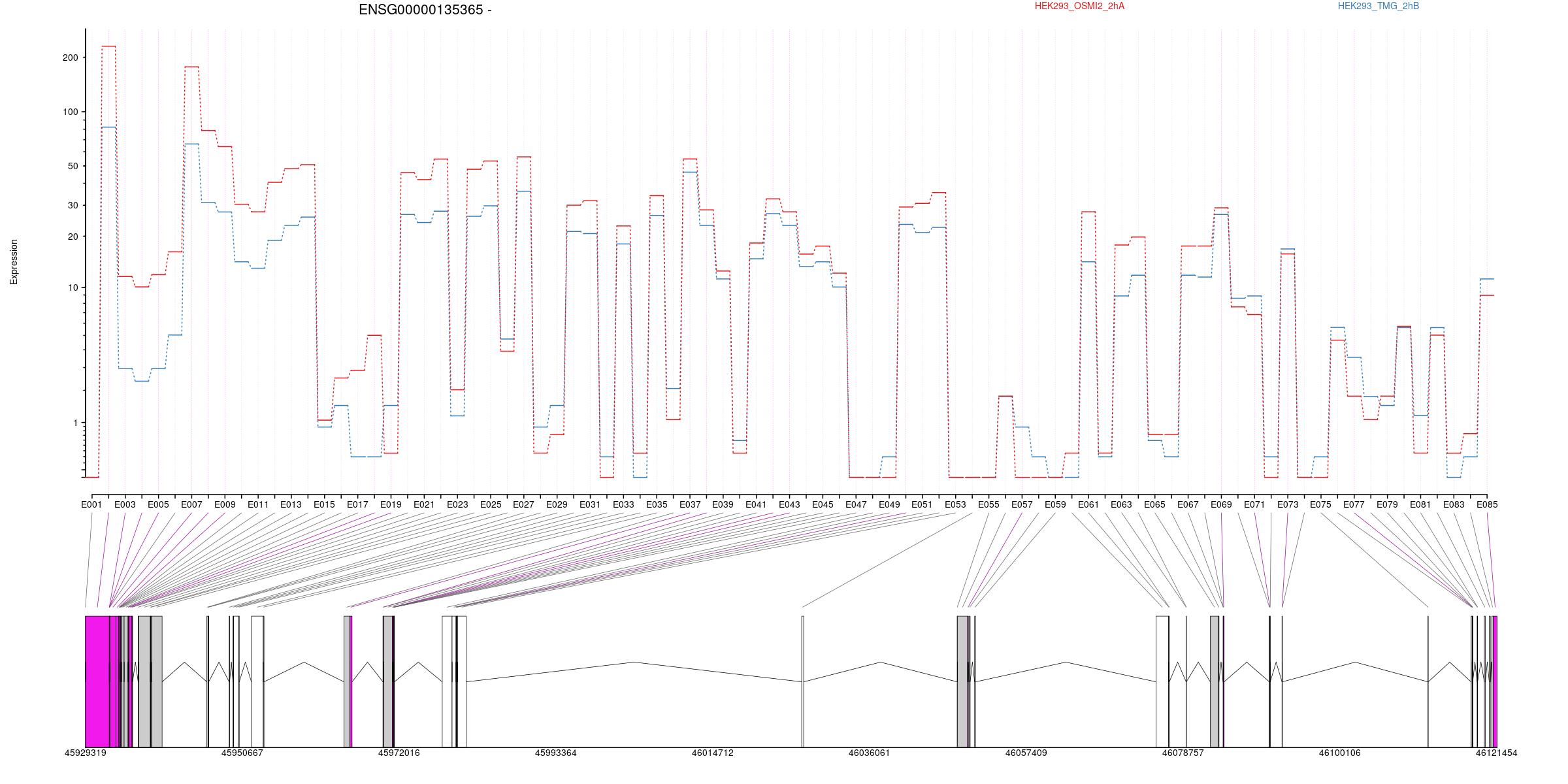The width and height of the screenshot is (1568, 784).
Task: Select exon label E037
Action: (x=690, y=504)
